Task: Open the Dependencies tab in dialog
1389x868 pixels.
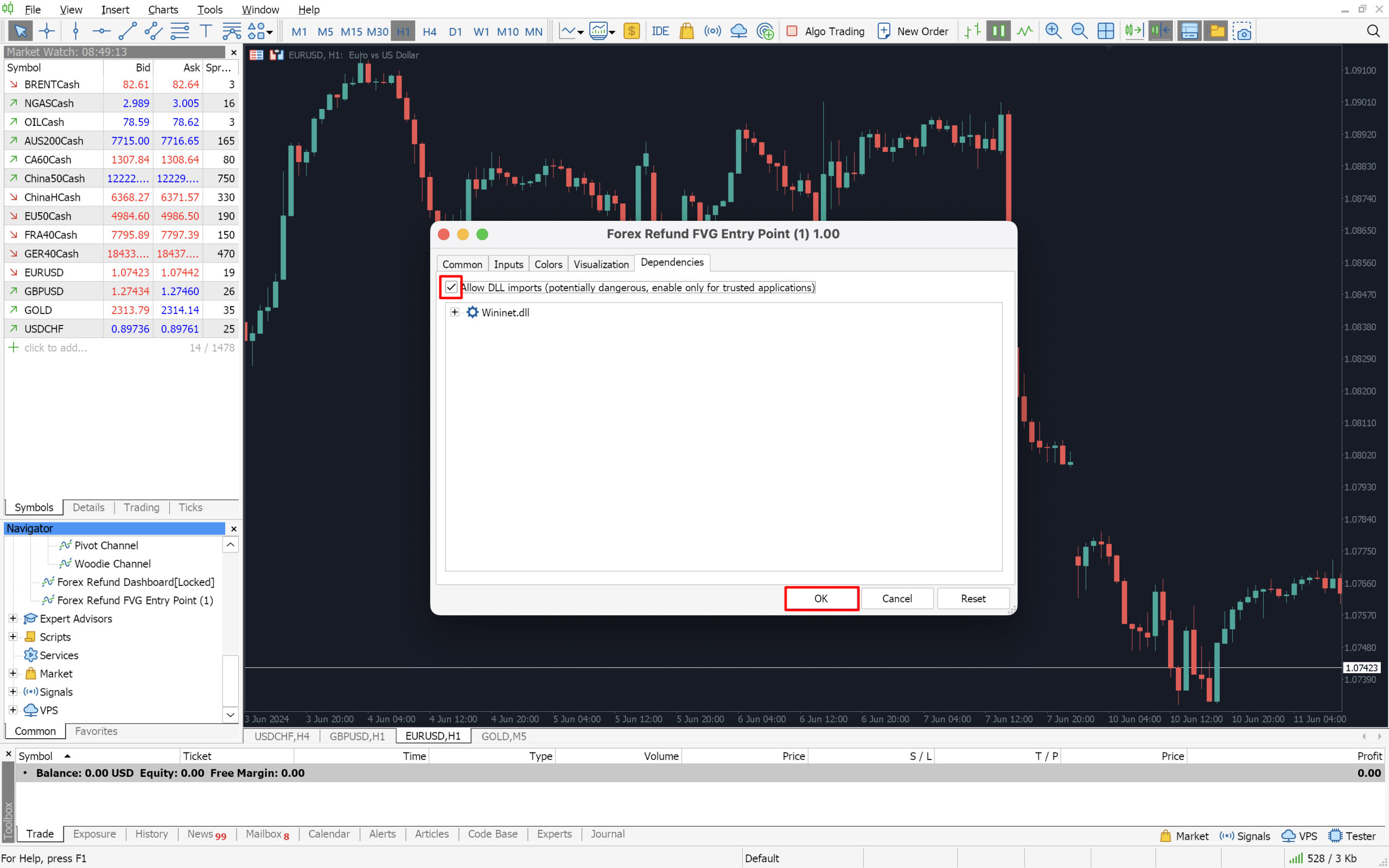Action: 671,262
